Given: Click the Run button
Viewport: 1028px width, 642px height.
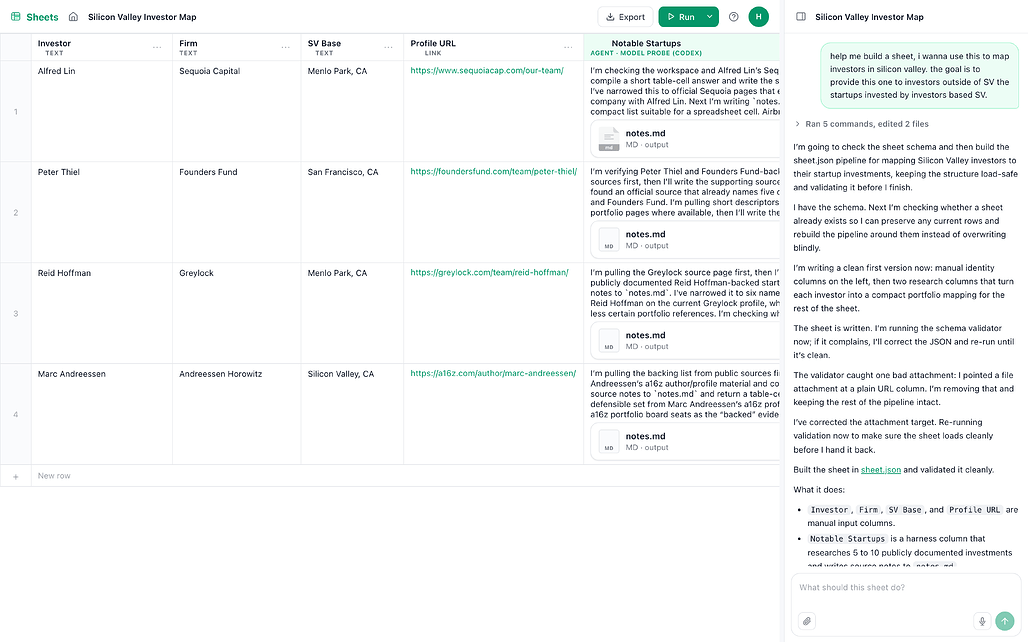Looking at the screenshot, I should [x=681, y=17].
